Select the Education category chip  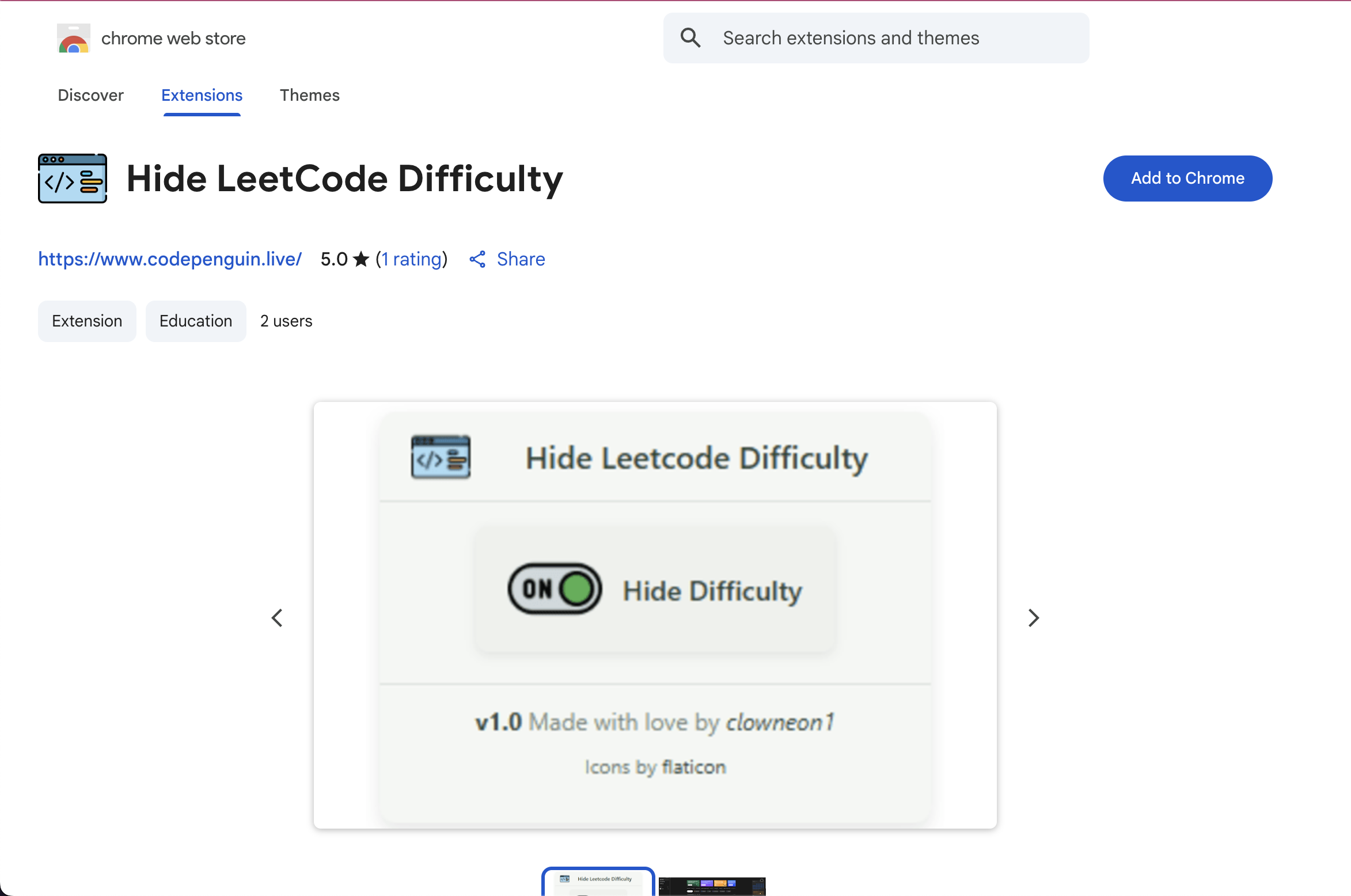coord(196,321)
